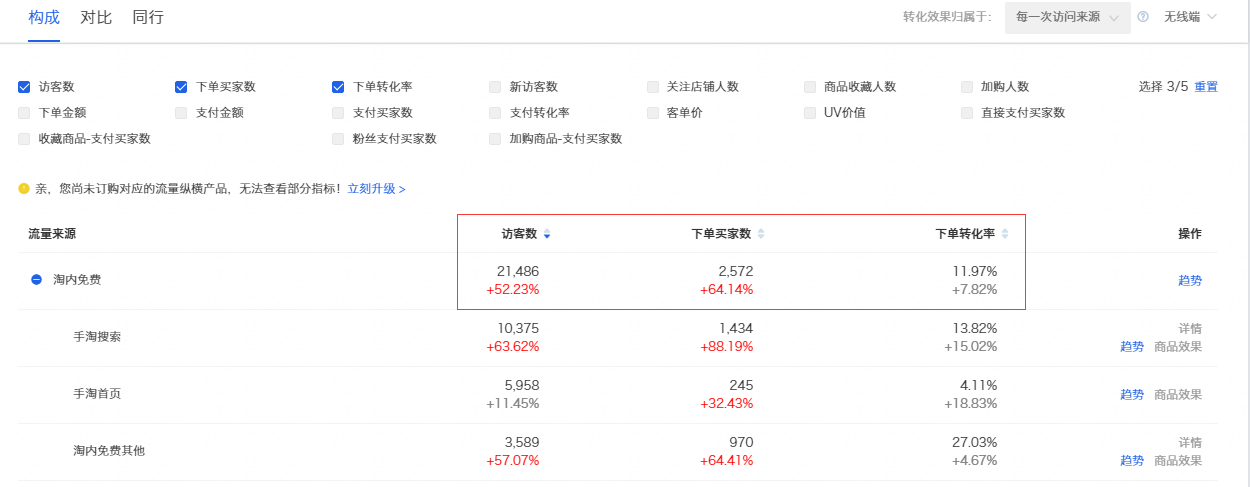Open 趋势 for 淘内免费 row
1250x487 pixels.
coord(1190,280)
